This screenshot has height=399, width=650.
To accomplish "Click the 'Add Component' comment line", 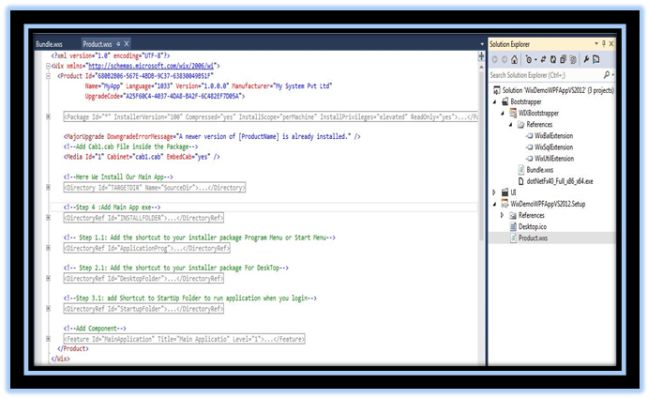I will pyautogui.click(x=95, y=329).
